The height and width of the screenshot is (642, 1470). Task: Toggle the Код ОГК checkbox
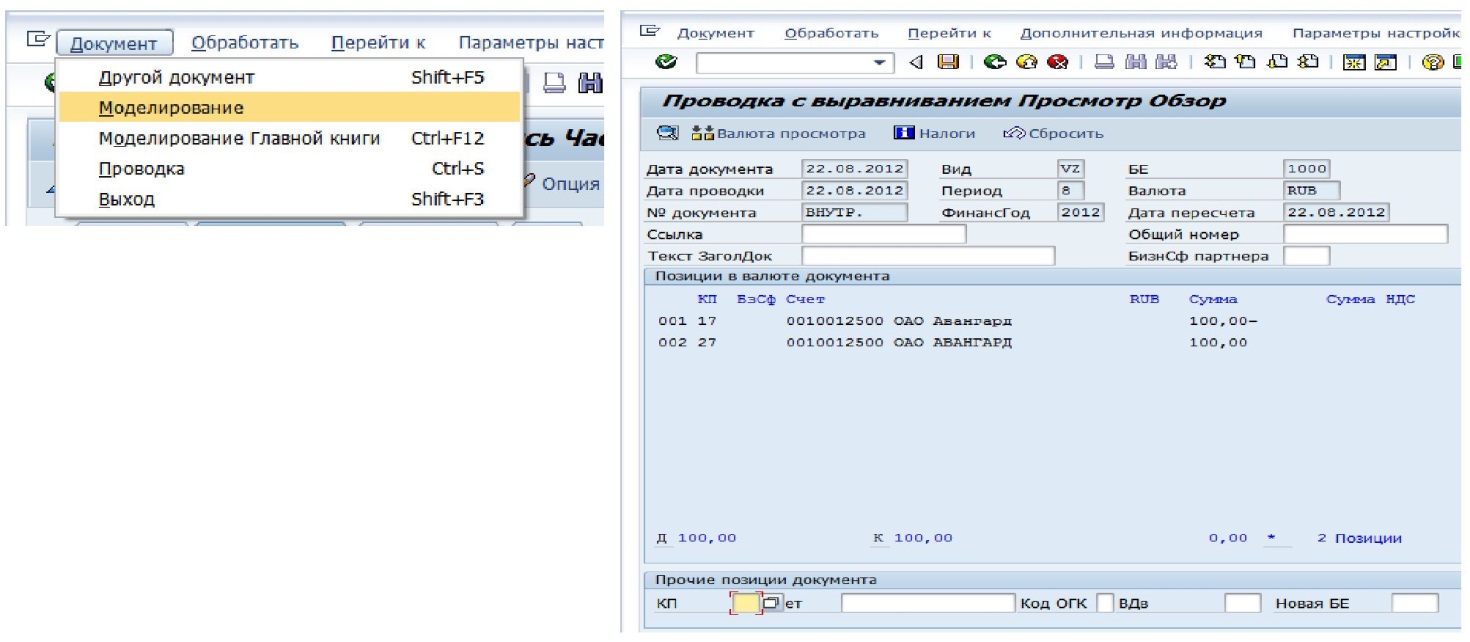(1105, 603)
